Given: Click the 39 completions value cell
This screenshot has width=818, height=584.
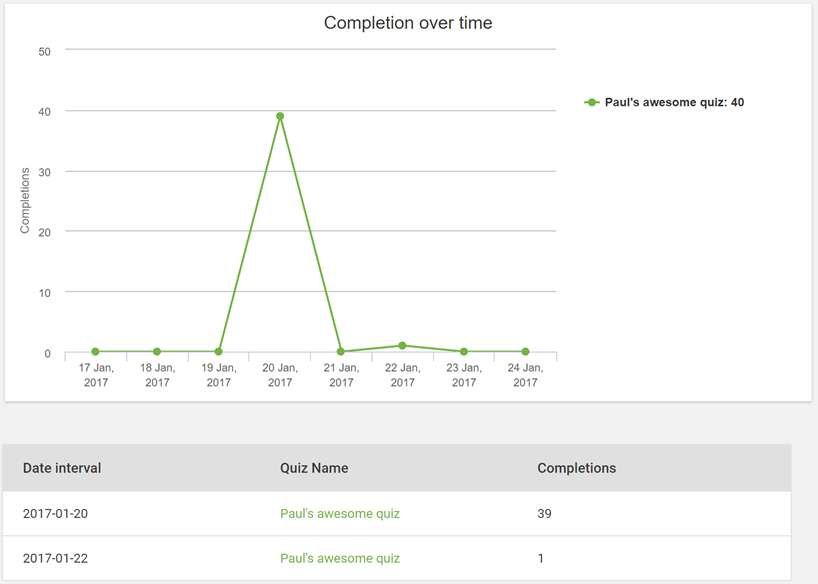Looking at the screenshot, I should click(544, 514).
